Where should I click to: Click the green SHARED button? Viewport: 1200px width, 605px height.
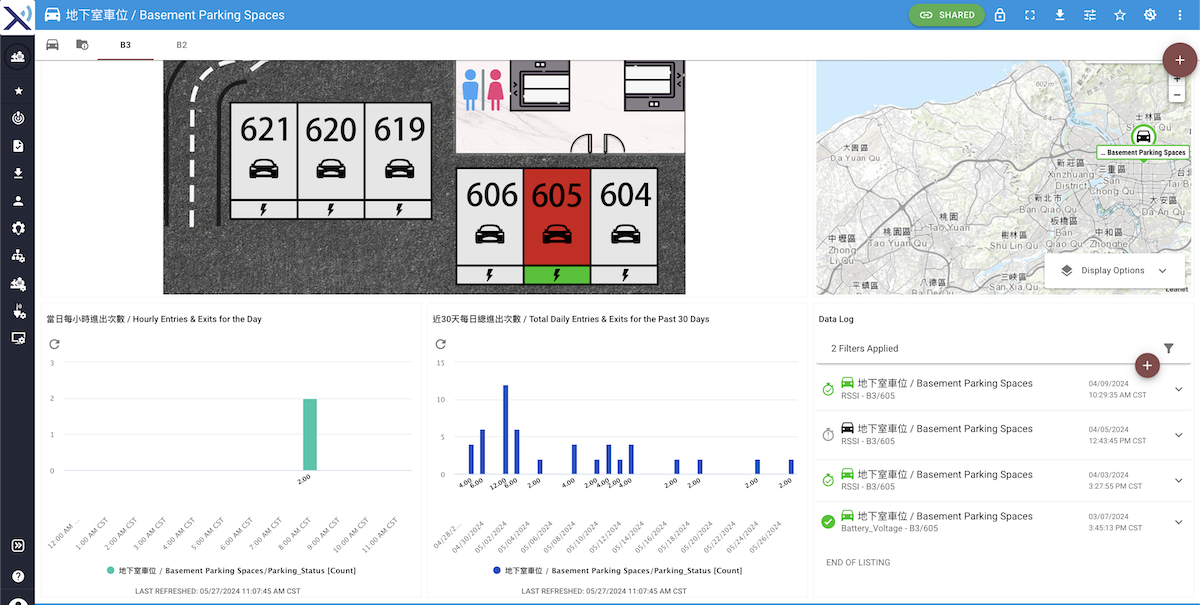[946, 15]
